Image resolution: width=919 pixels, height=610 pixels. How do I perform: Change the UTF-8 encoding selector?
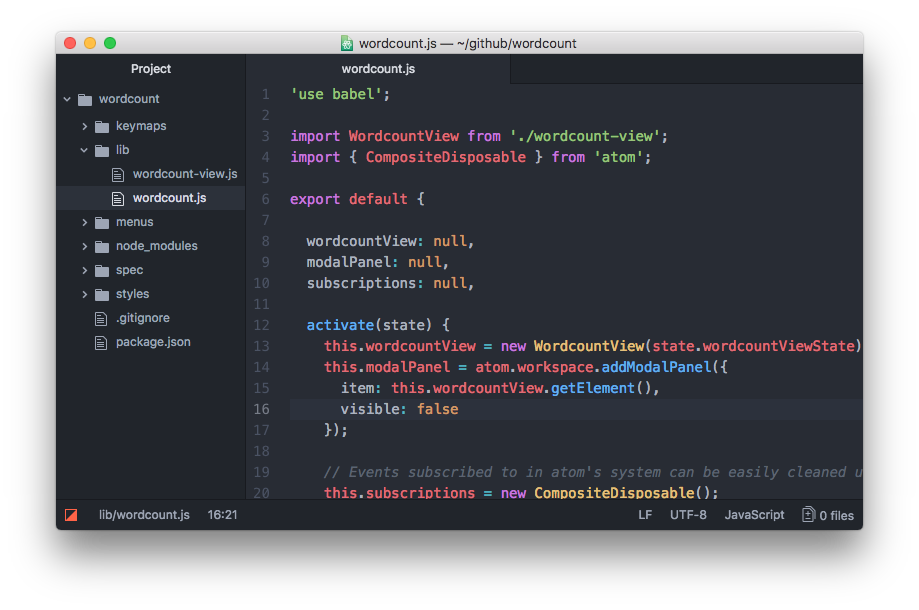tap(688, 514)
